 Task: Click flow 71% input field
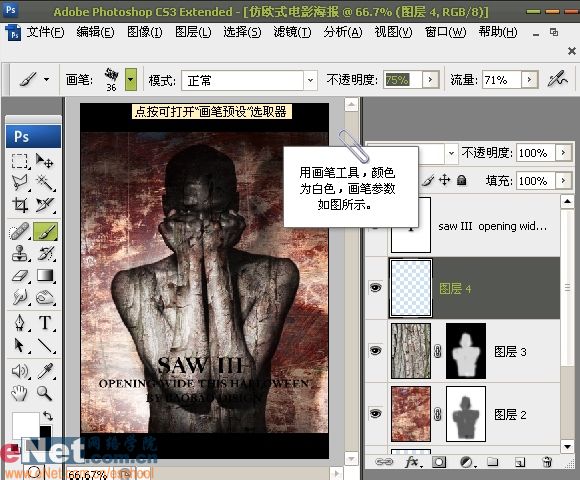(502, 80)
